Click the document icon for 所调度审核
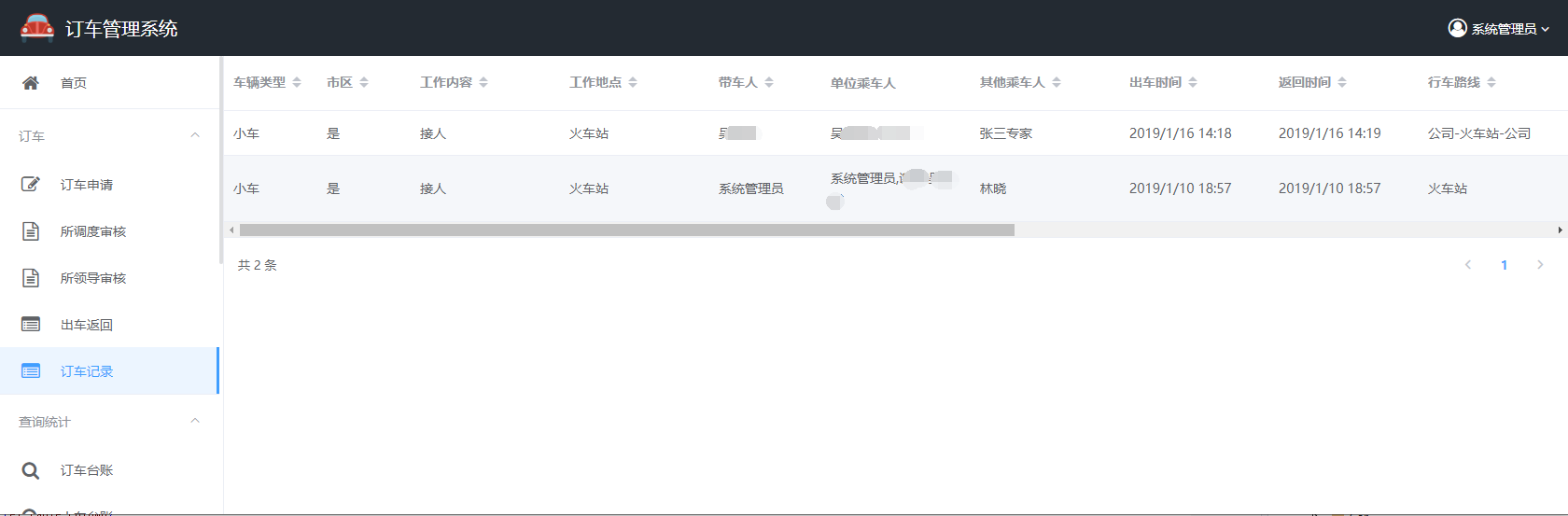Image resolution: width=1568 pixels, height=516 pixels. click(x=31, y=231)
